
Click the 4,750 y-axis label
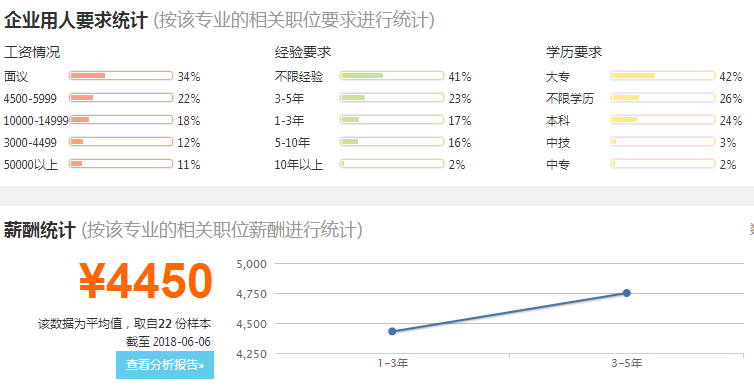[251, 294]
